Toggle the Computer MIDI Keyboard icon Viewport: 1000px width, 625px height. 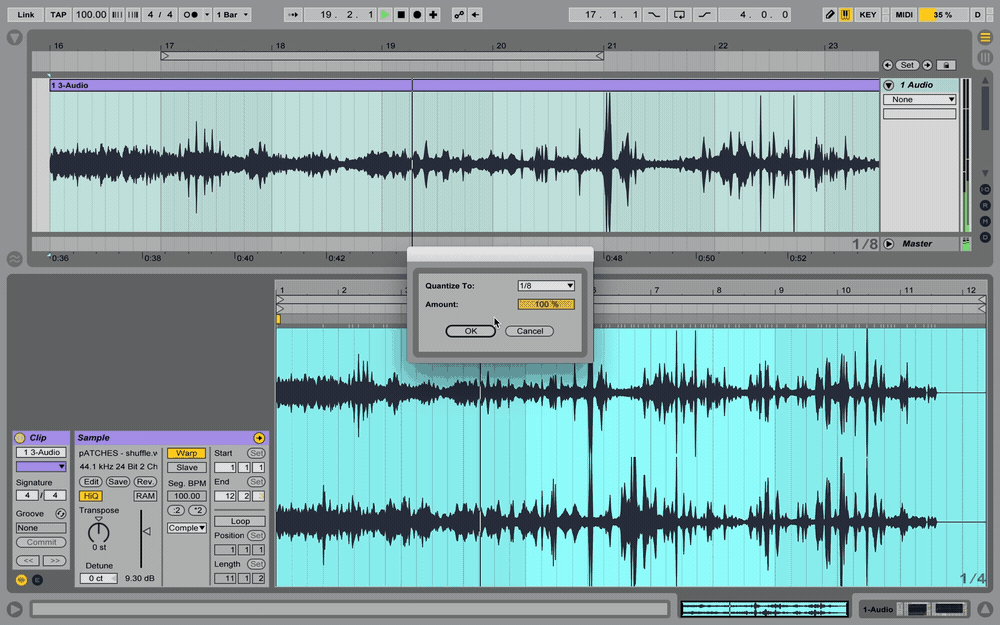846,15
